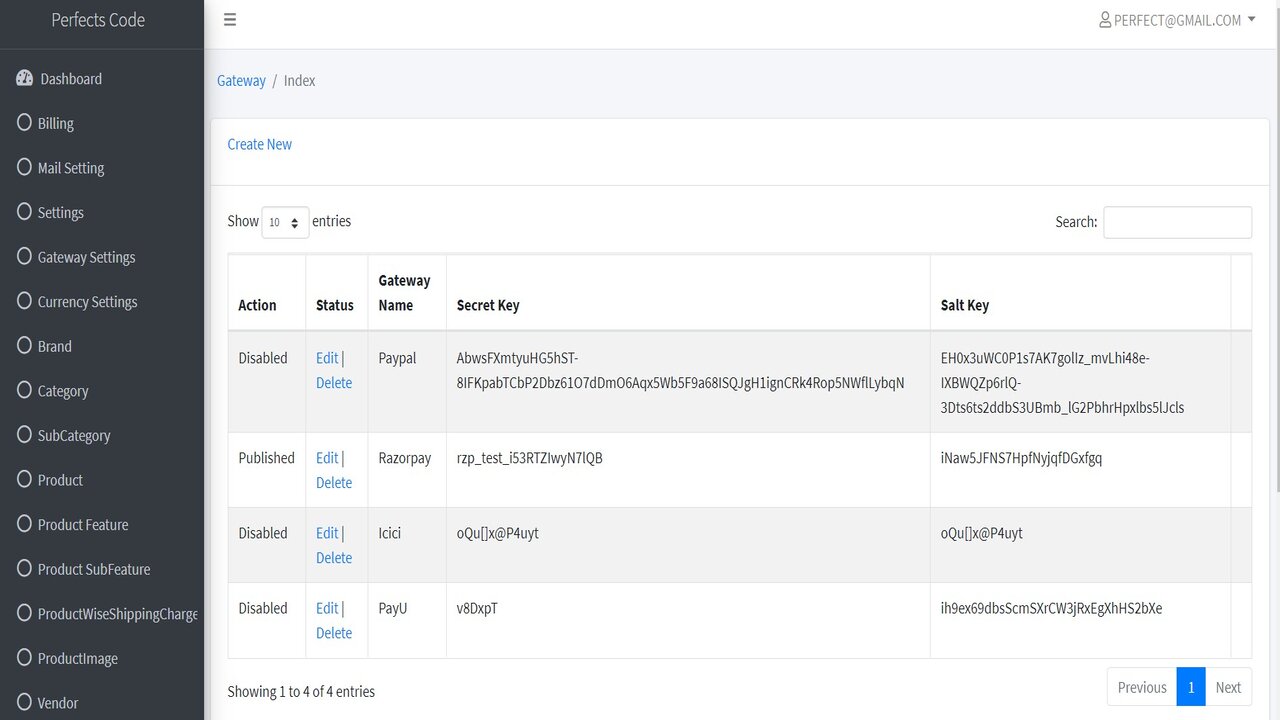The image size is (1280, 720).
Task: Click the Create New link
Action: tap(260, 144)
